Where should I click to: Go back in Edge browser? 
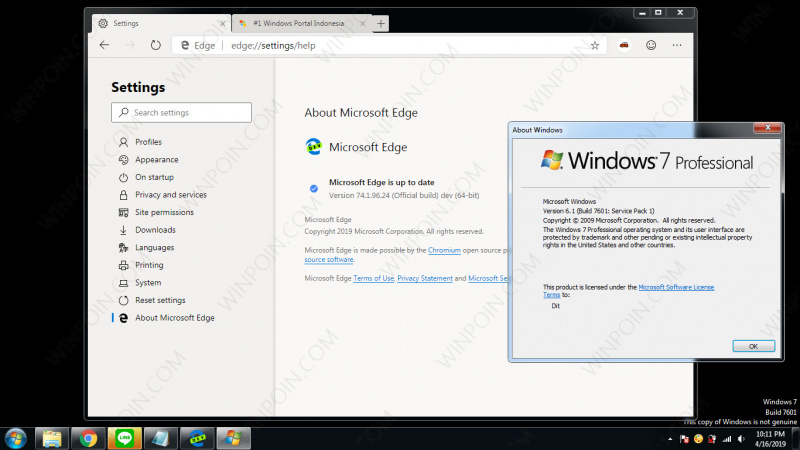(105, 45)
